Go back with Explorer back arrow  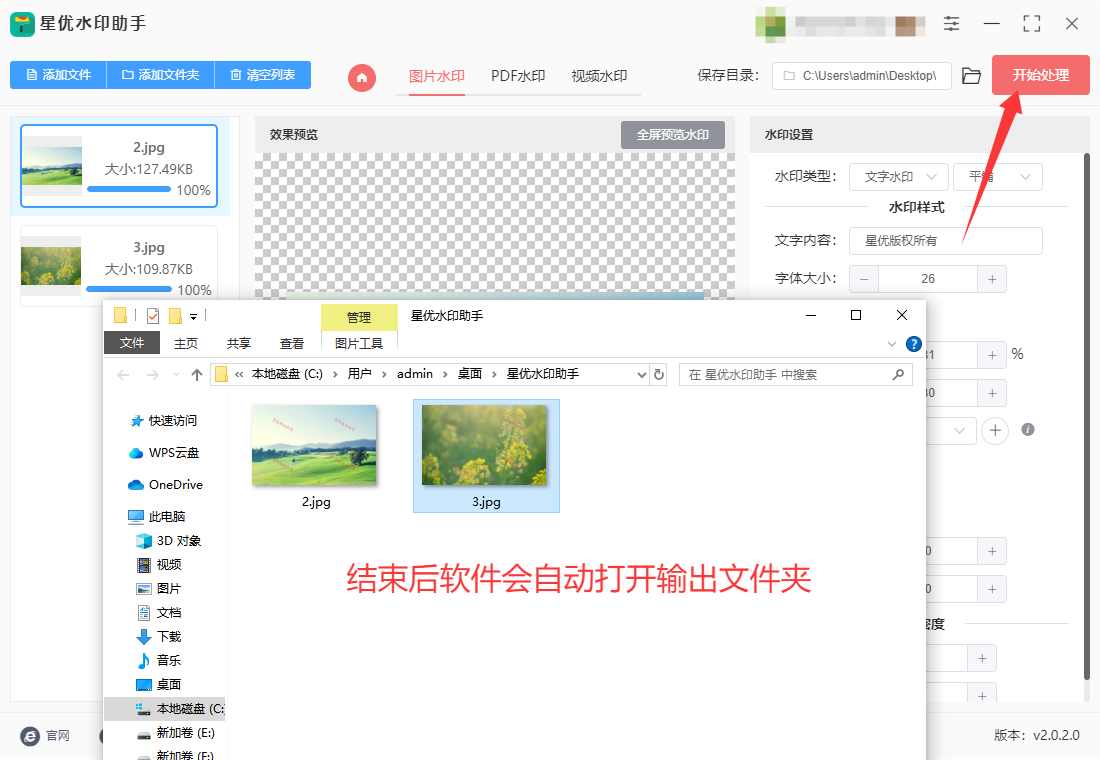point(123,375)
